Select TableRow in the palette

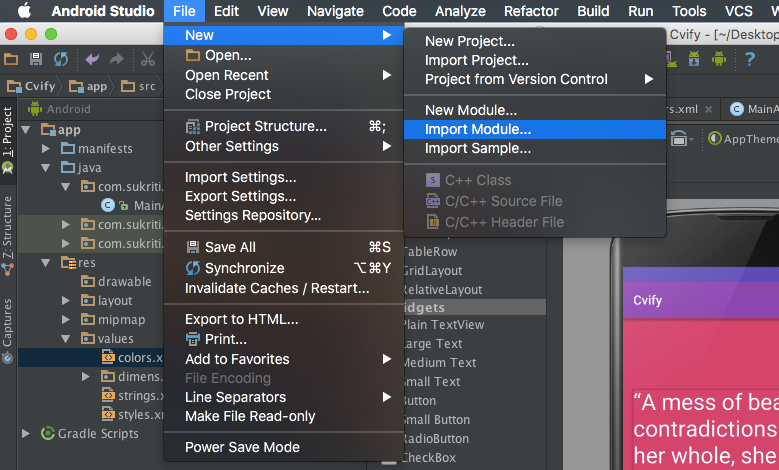430,251
